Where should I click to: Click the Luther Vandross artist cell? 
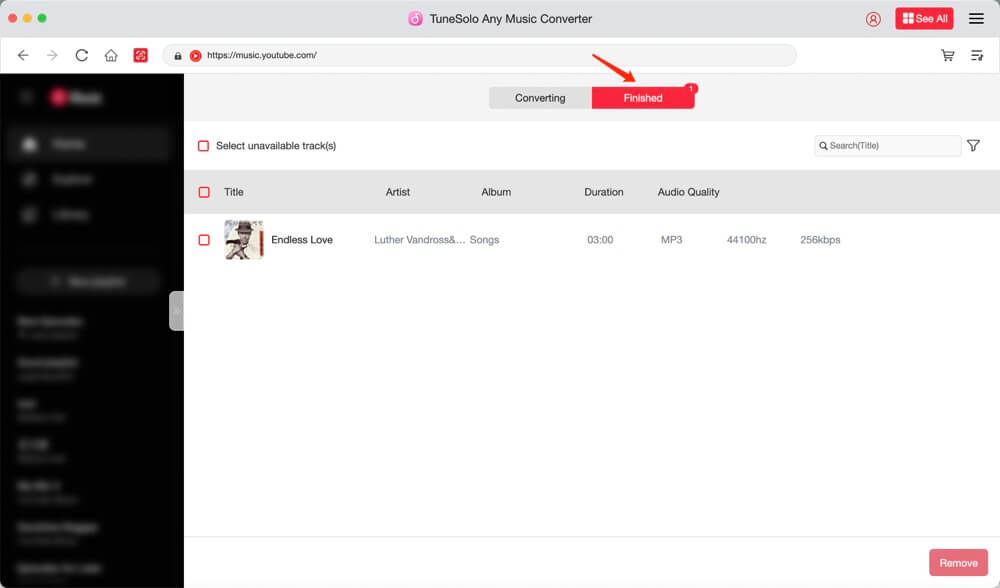(x=419, y=240)
